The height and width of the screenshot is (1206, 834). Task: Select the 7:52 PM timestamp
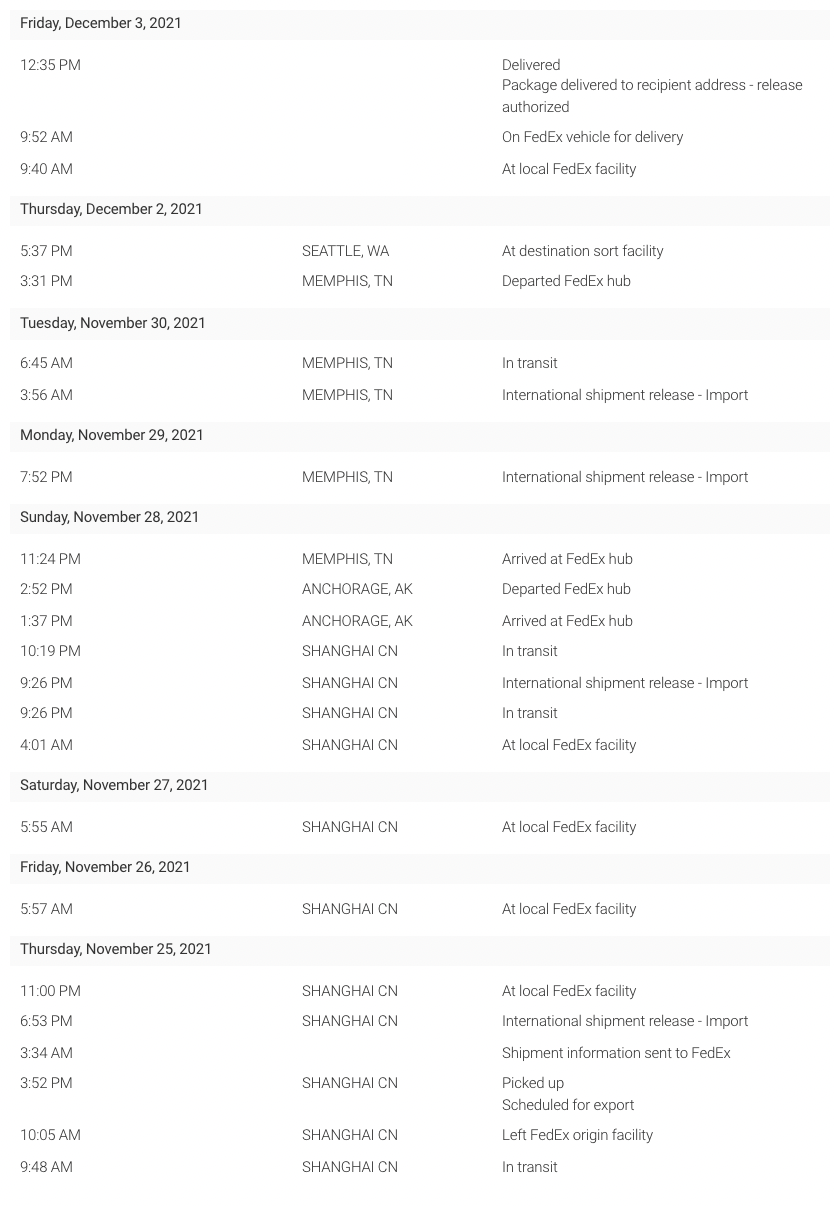tap(46, 477)
